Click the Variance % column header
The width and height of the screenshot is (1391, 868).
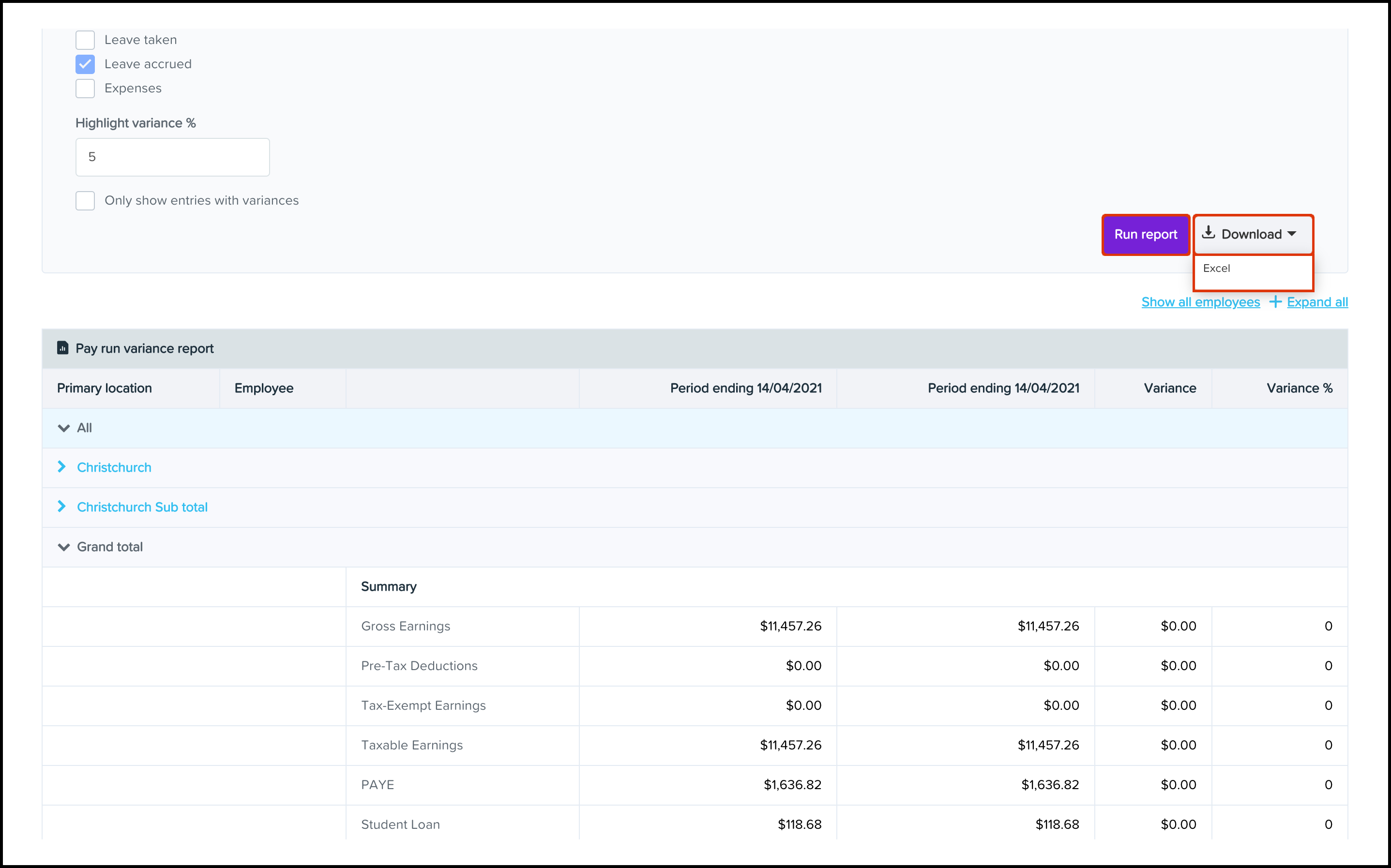1299,389
